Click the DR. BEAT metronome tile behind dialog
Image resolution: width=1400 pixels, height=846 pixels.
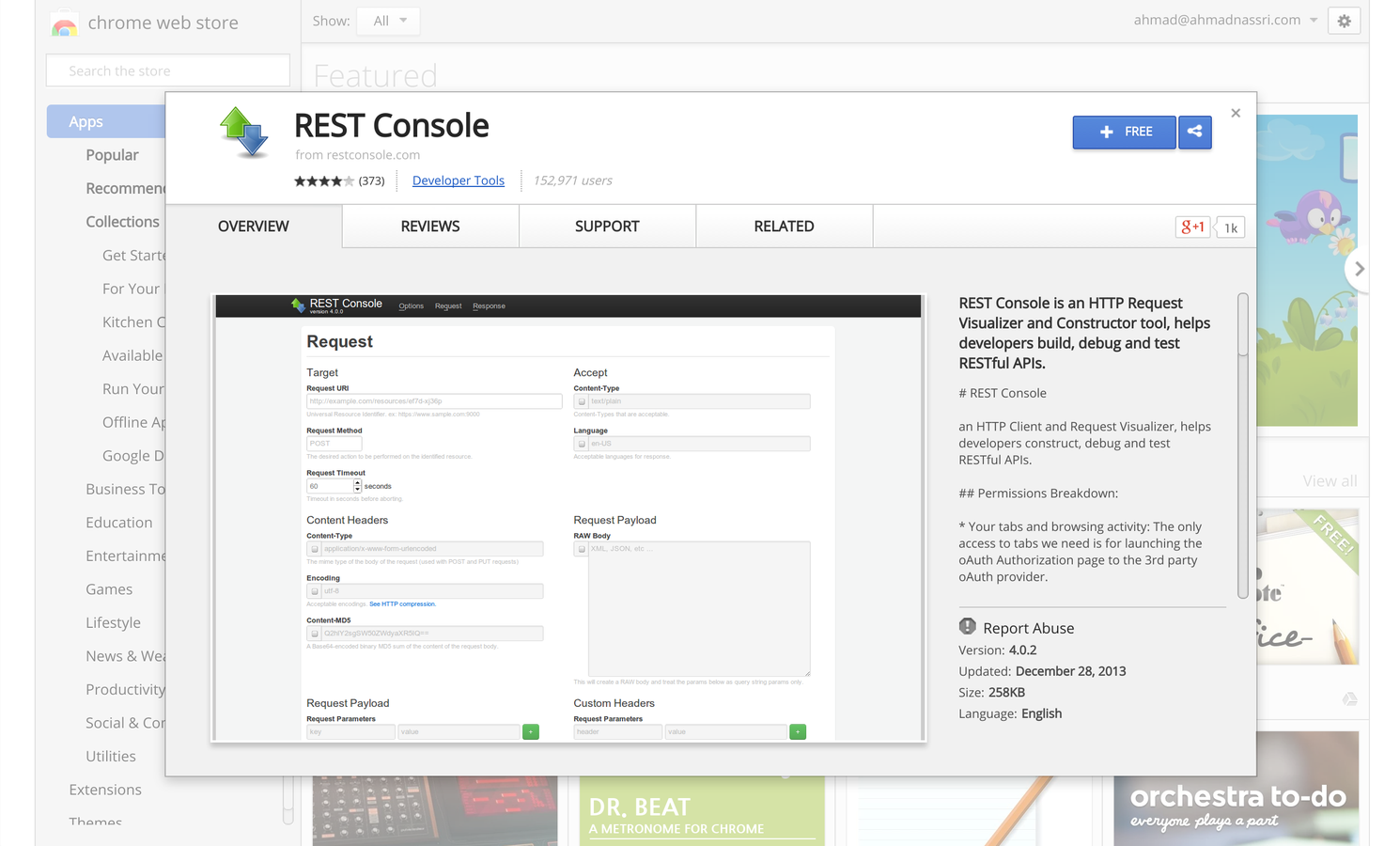point(702,810)
